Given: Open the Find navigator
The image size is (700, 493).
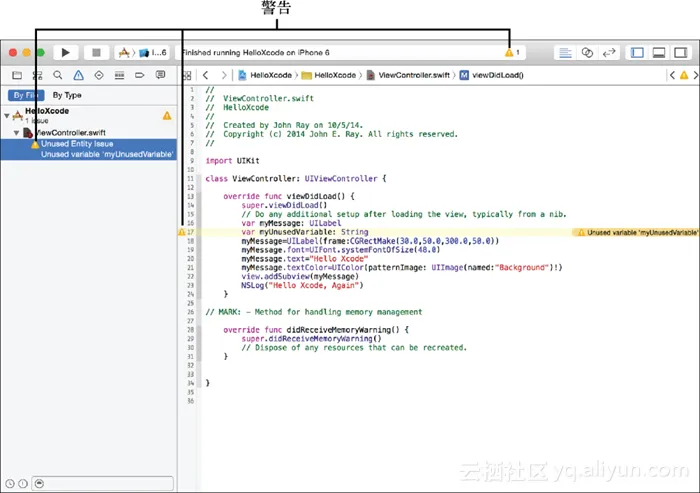Looking at the screenshot, I should [x=58, y=75].
